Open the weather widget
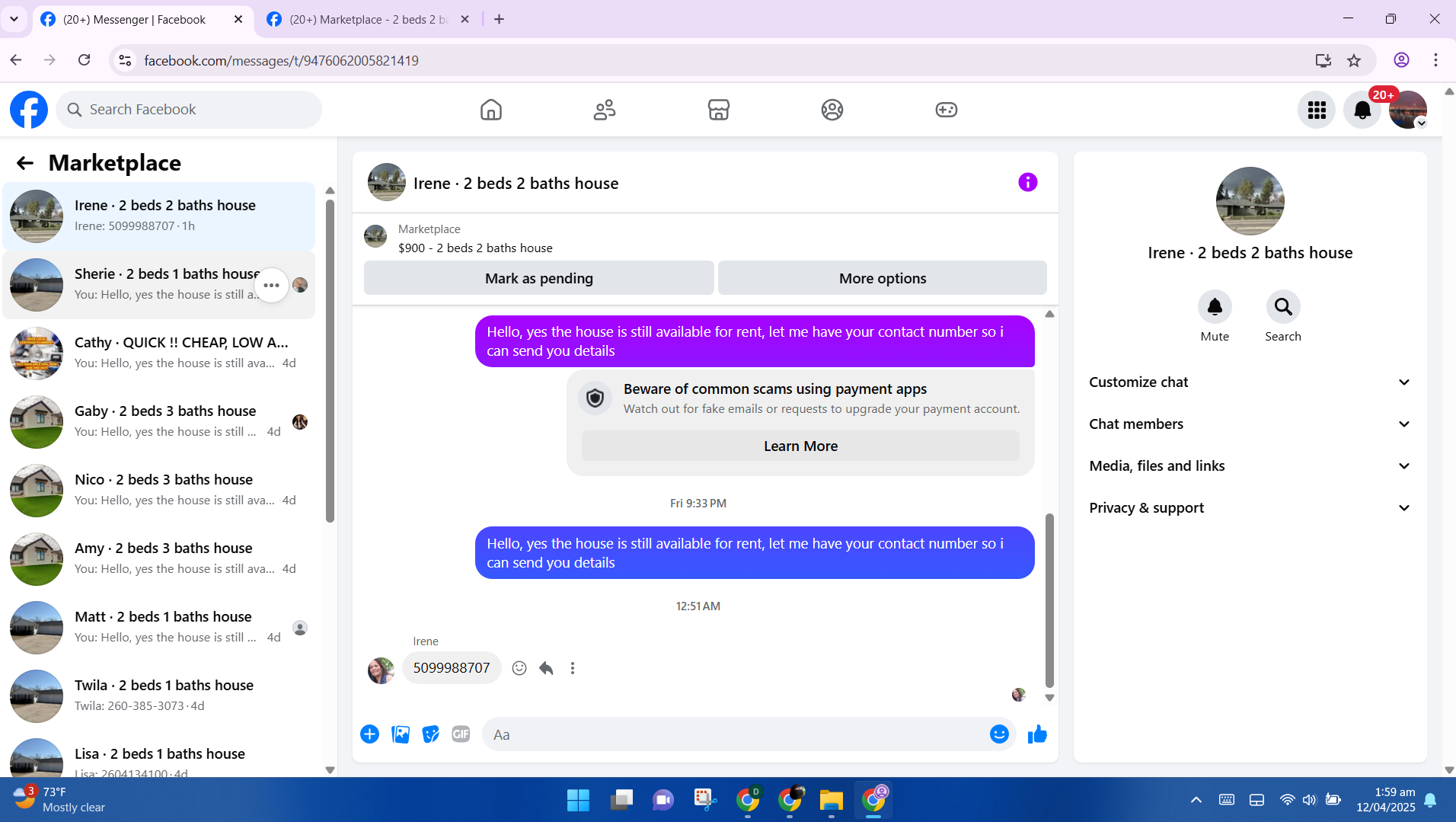1456x822 pixels. click(59, 800)
